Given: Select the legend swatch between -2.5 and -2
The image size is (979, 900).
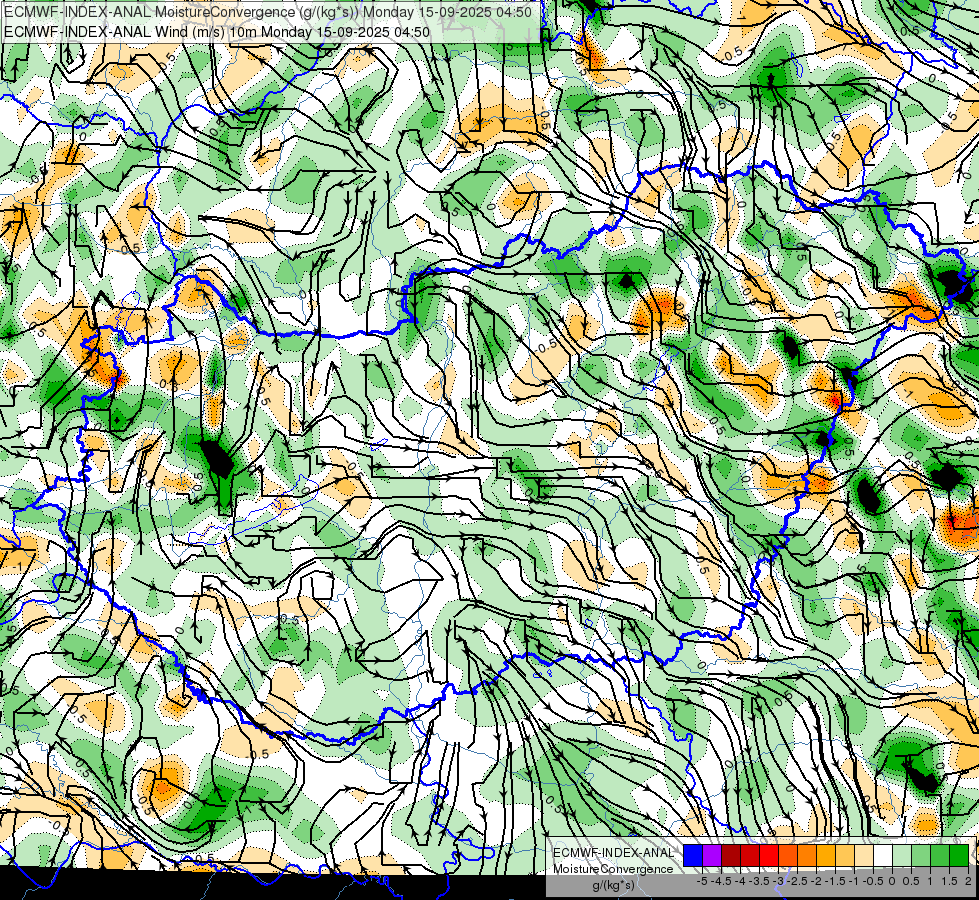Looking at the screenshot, I should 807,856.
